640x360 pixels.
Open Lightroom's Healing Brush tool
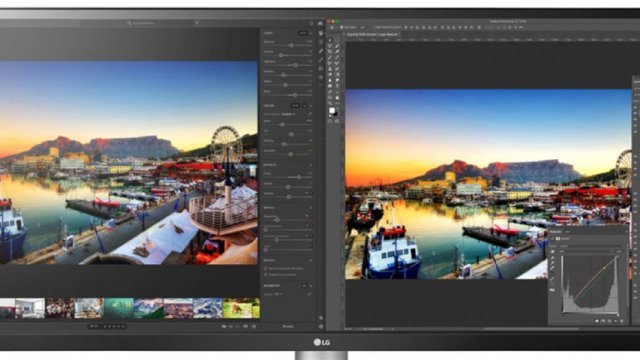321,51
